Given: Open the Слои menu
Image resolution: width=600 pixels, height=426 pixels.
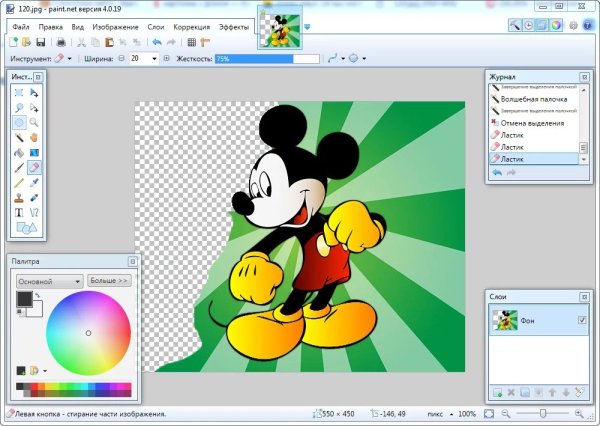Looking at the screenshot, I should [x=156, y=27].
